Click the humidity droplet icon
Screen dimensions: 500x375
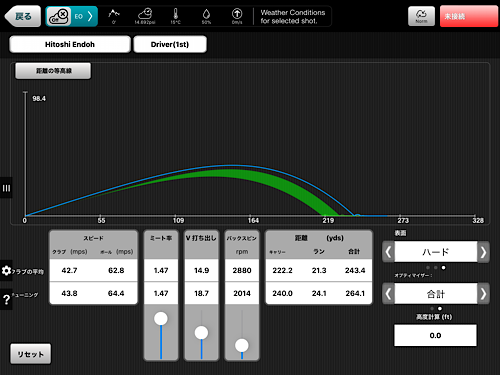pyautogui.click(x=206, y=14)
